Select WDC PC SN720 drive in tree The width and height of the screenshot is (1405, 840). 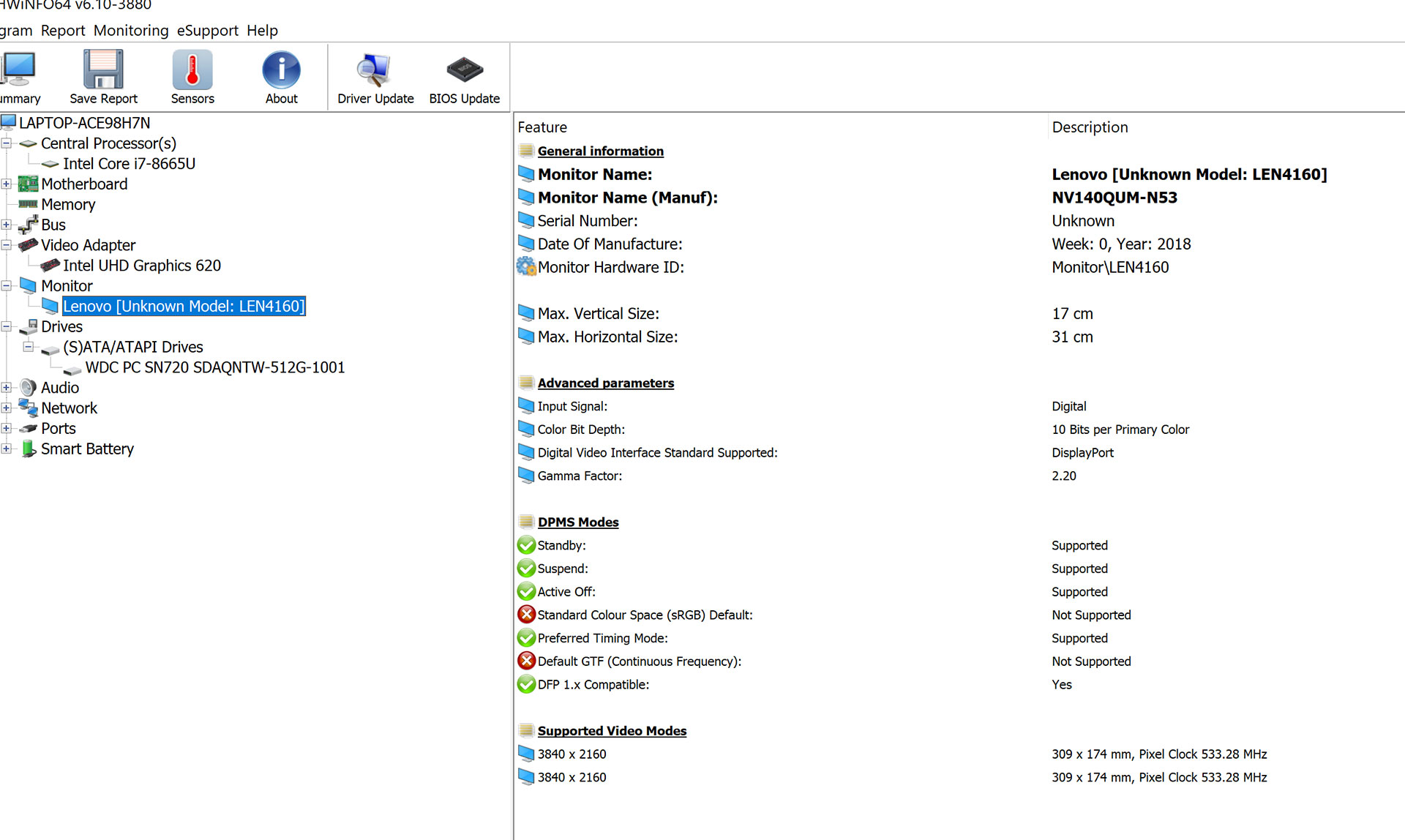pos(215,367)
